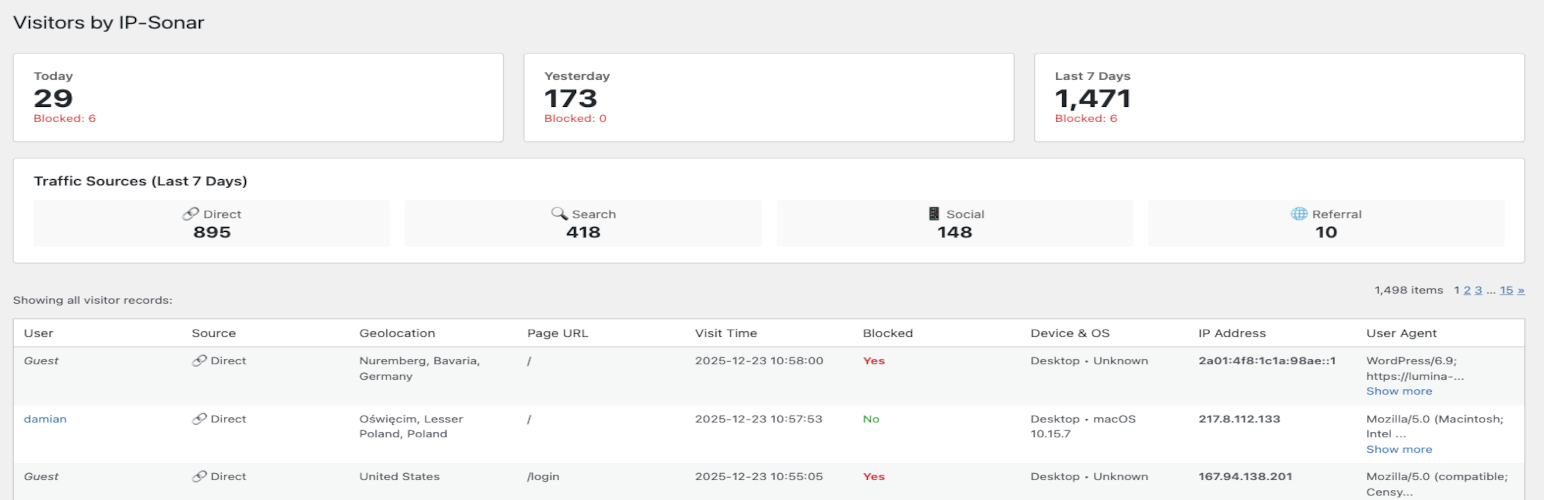The height and width of the screenshot is (500, 1544).
Task: Click the Search magnifier icon
Action: click(559, 214)
